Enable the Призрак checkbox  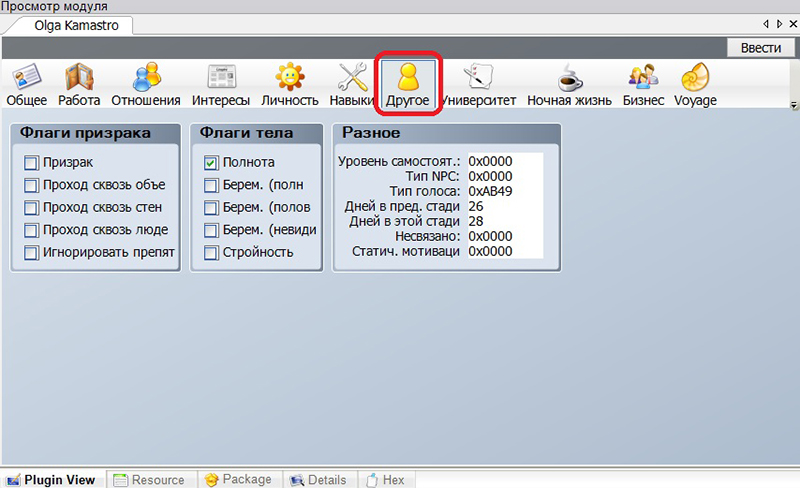click(31, 162)
